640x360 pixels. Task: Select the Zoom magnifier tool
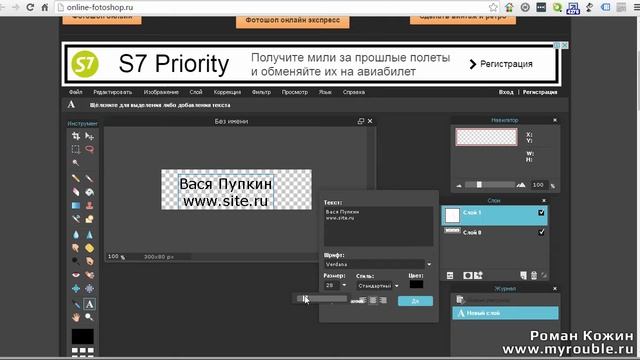click(89, 317)
